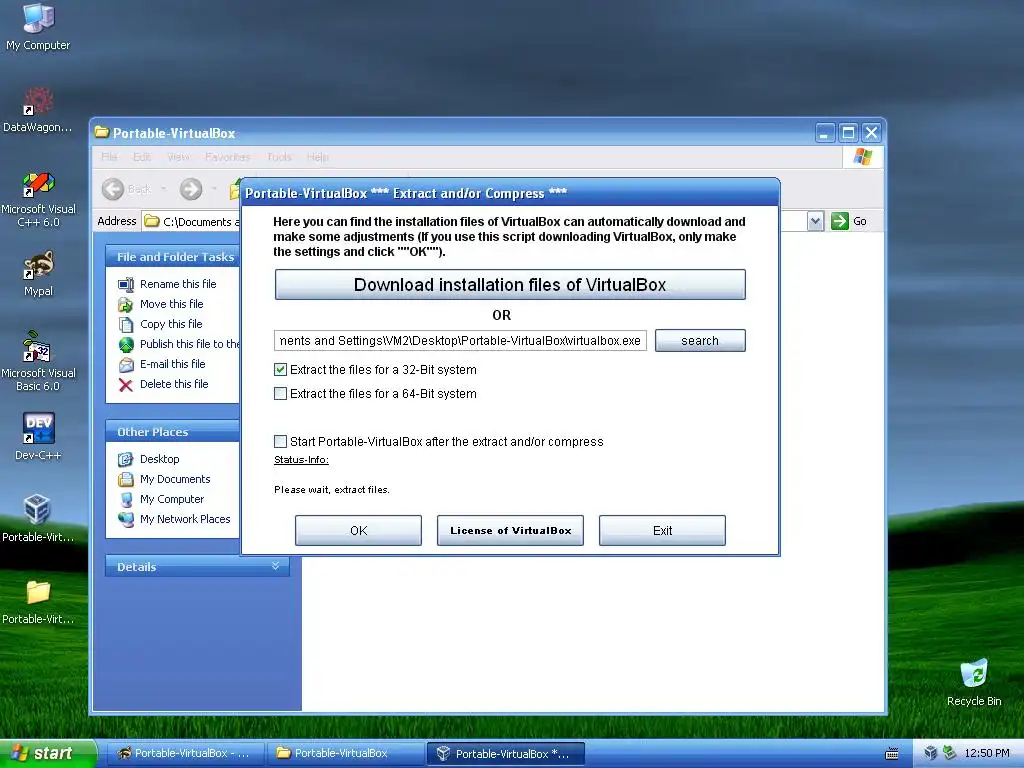Click the virtualbox.exe path input field

tap(460, 340)
